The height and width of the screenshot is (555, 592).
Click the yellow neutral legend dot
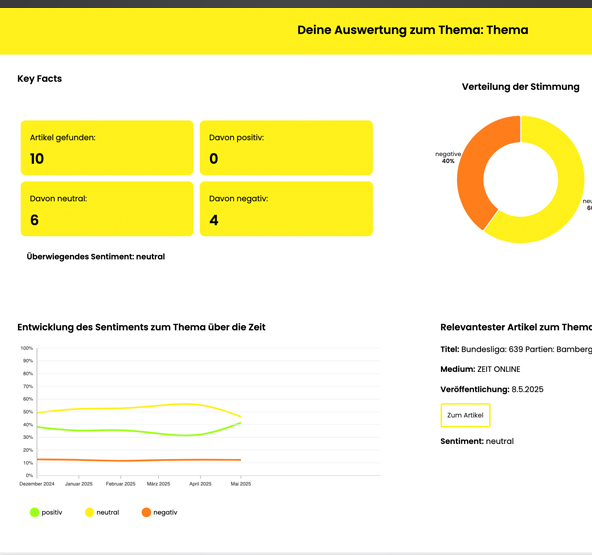coord(89,512)
